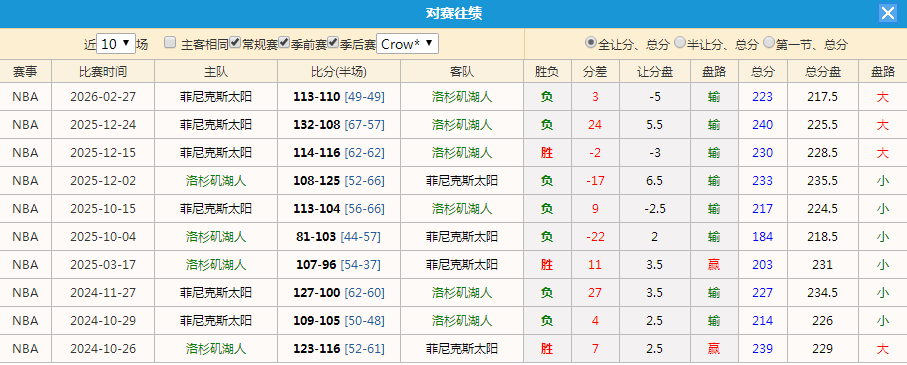The image size is (907, 365).
Task: Click away team 洛杉矶湖人 on 2026-02-27 row
Action: (462, 97)
